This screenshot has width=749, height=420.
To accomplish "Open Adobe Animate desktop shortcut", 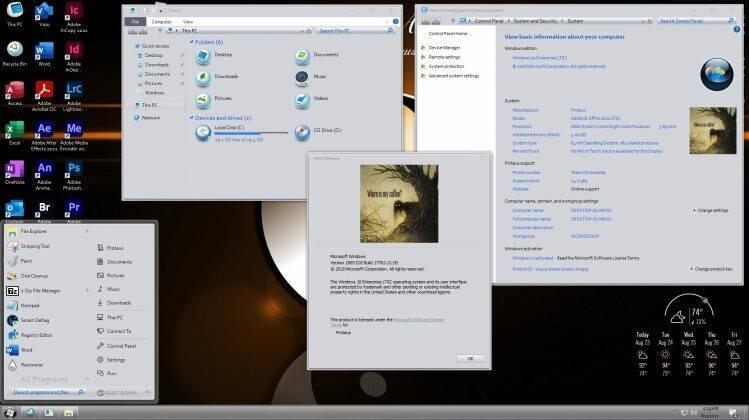I will tap(44, 175).
